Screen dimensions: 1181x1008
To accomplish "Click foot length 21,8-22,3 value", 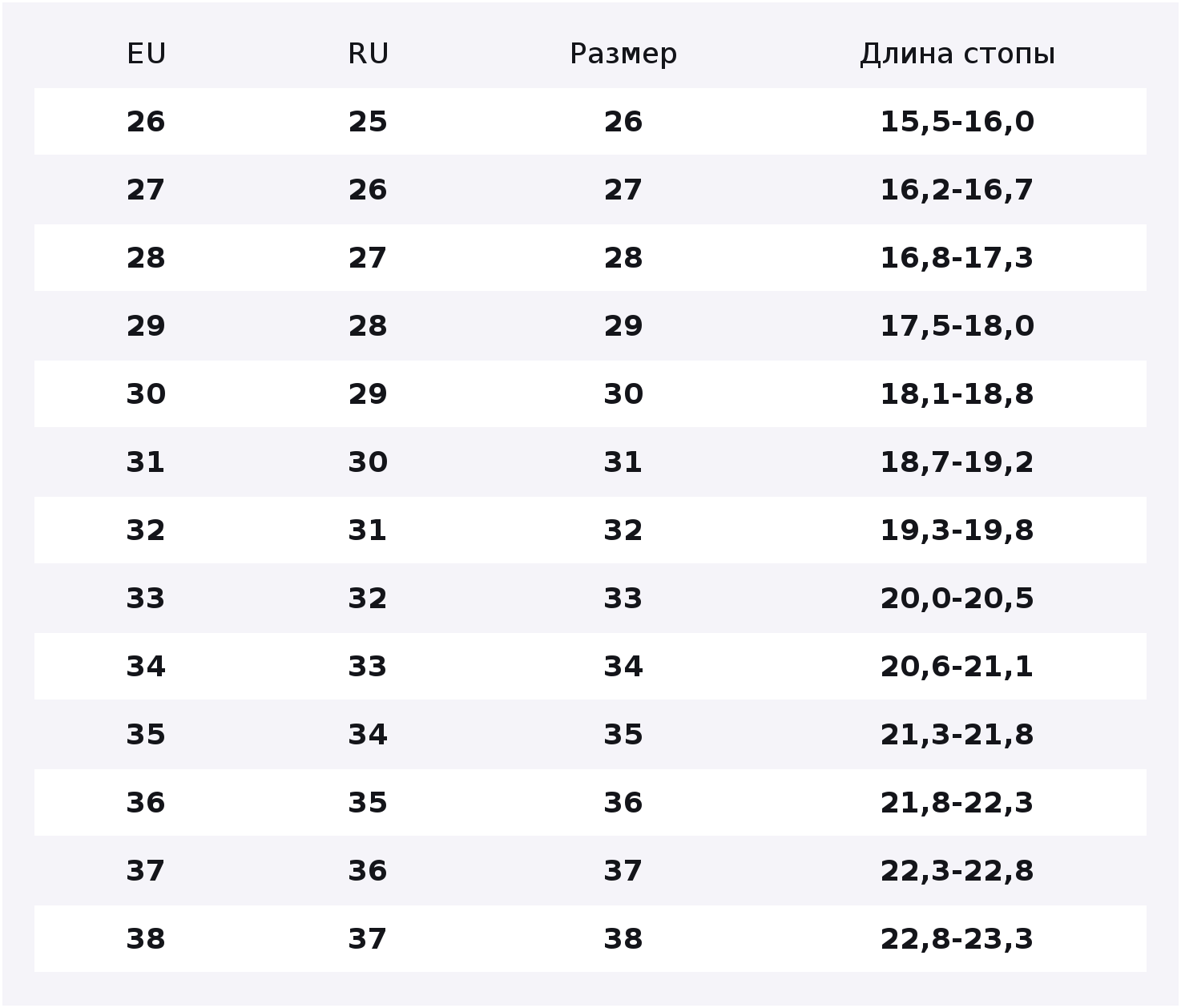I will coord(957,804).
